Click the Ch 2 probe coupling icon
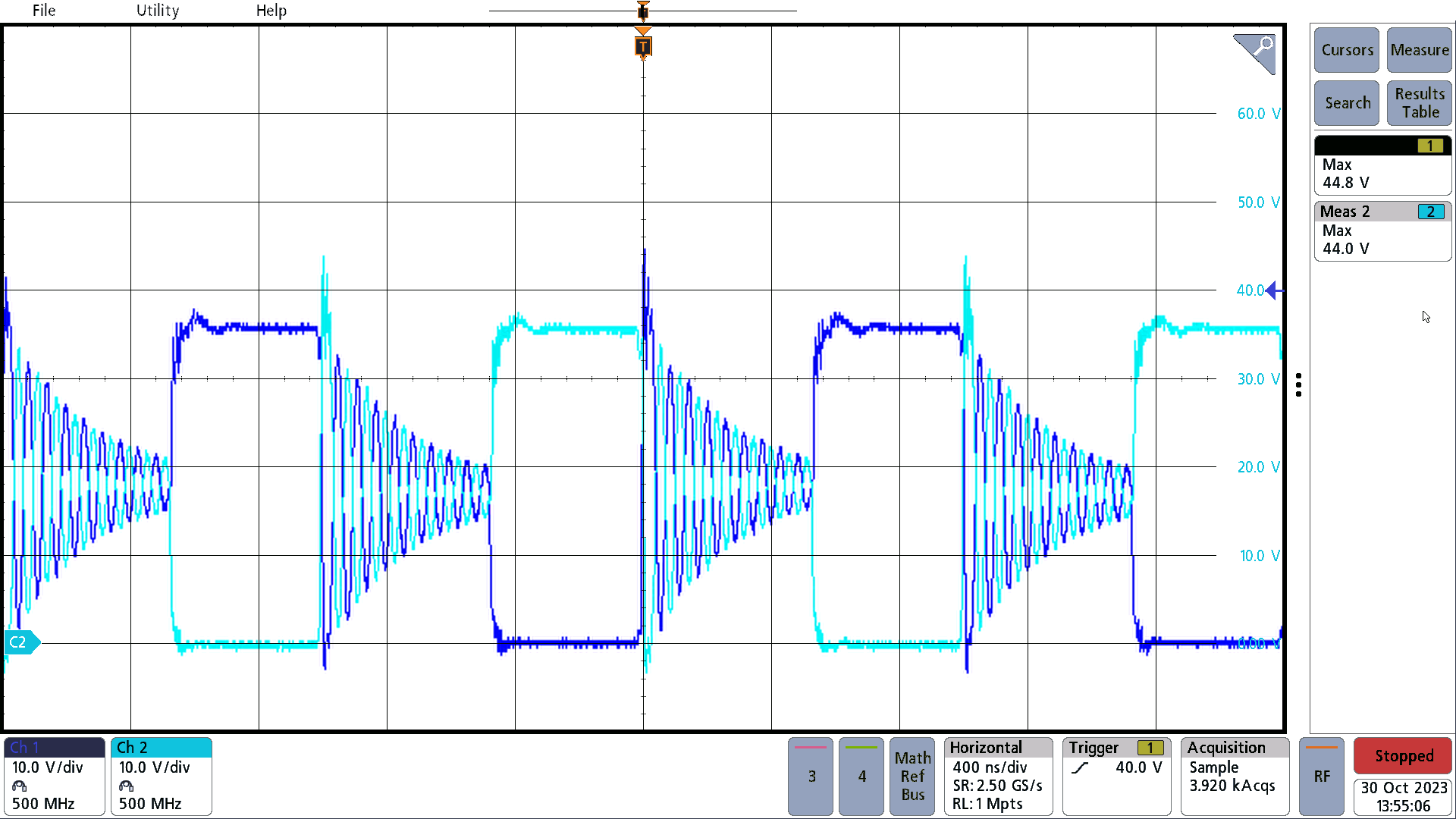 127,786
